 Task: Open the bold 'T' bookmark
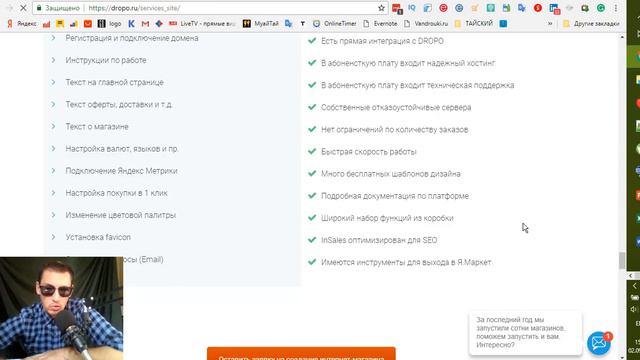tap(302, 24)
